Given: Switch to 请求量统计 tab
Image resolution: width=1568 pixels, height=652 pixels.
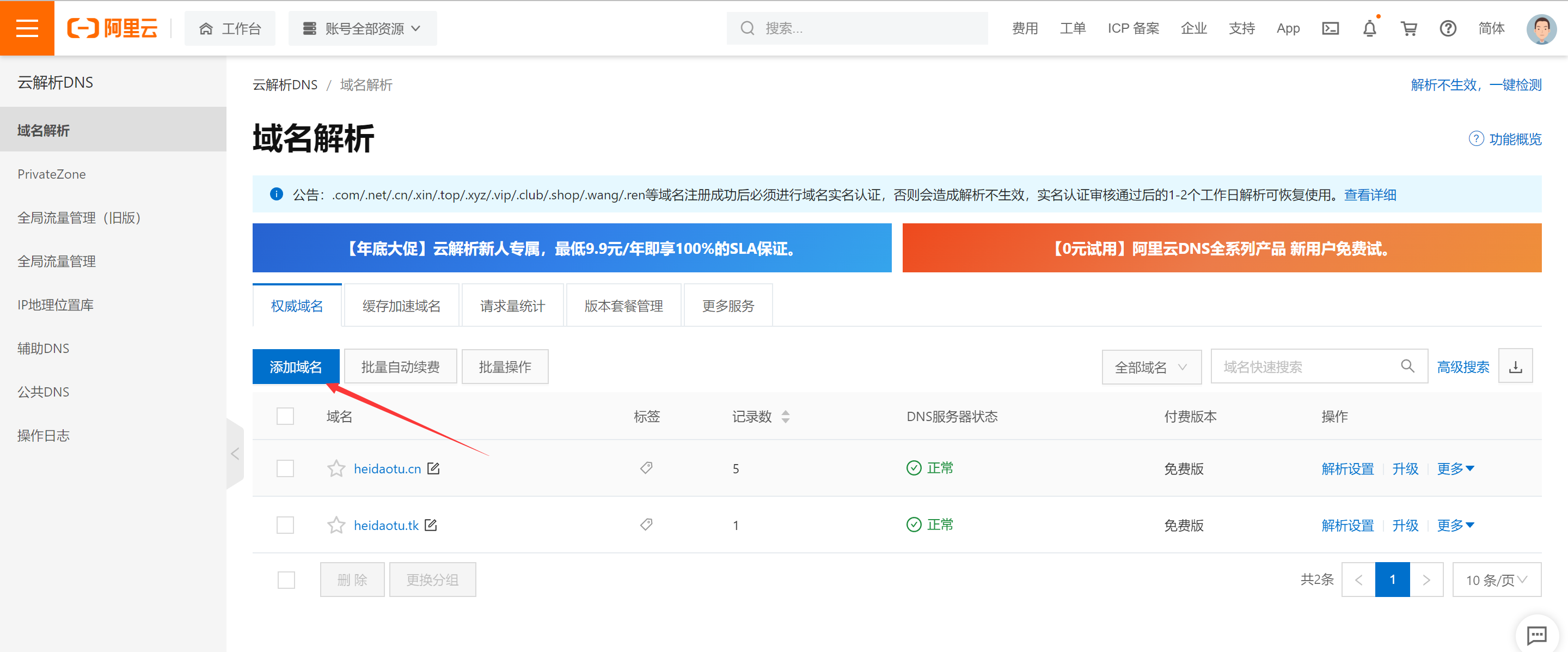Looking at the screenshot, I should pyautogui.click(x=512, y=306).
